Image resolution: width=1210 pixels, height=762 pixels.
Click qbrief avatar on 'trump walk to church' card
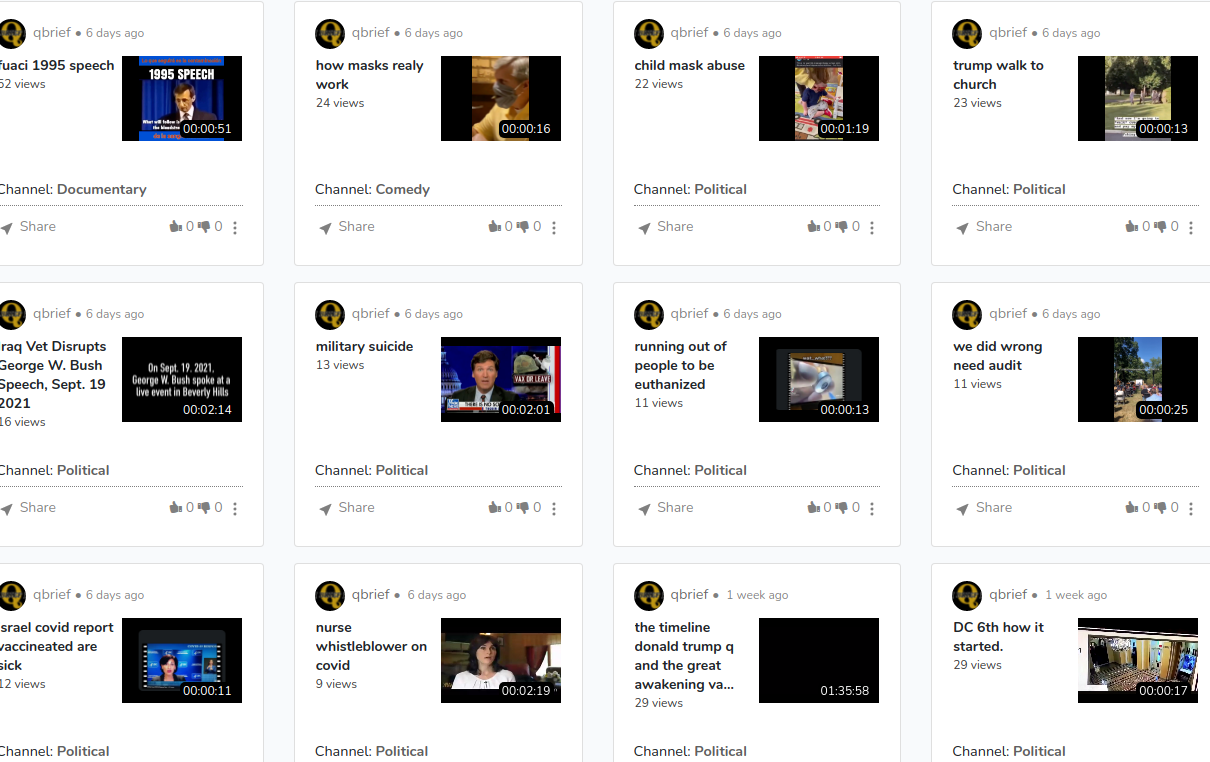point(967,34)
